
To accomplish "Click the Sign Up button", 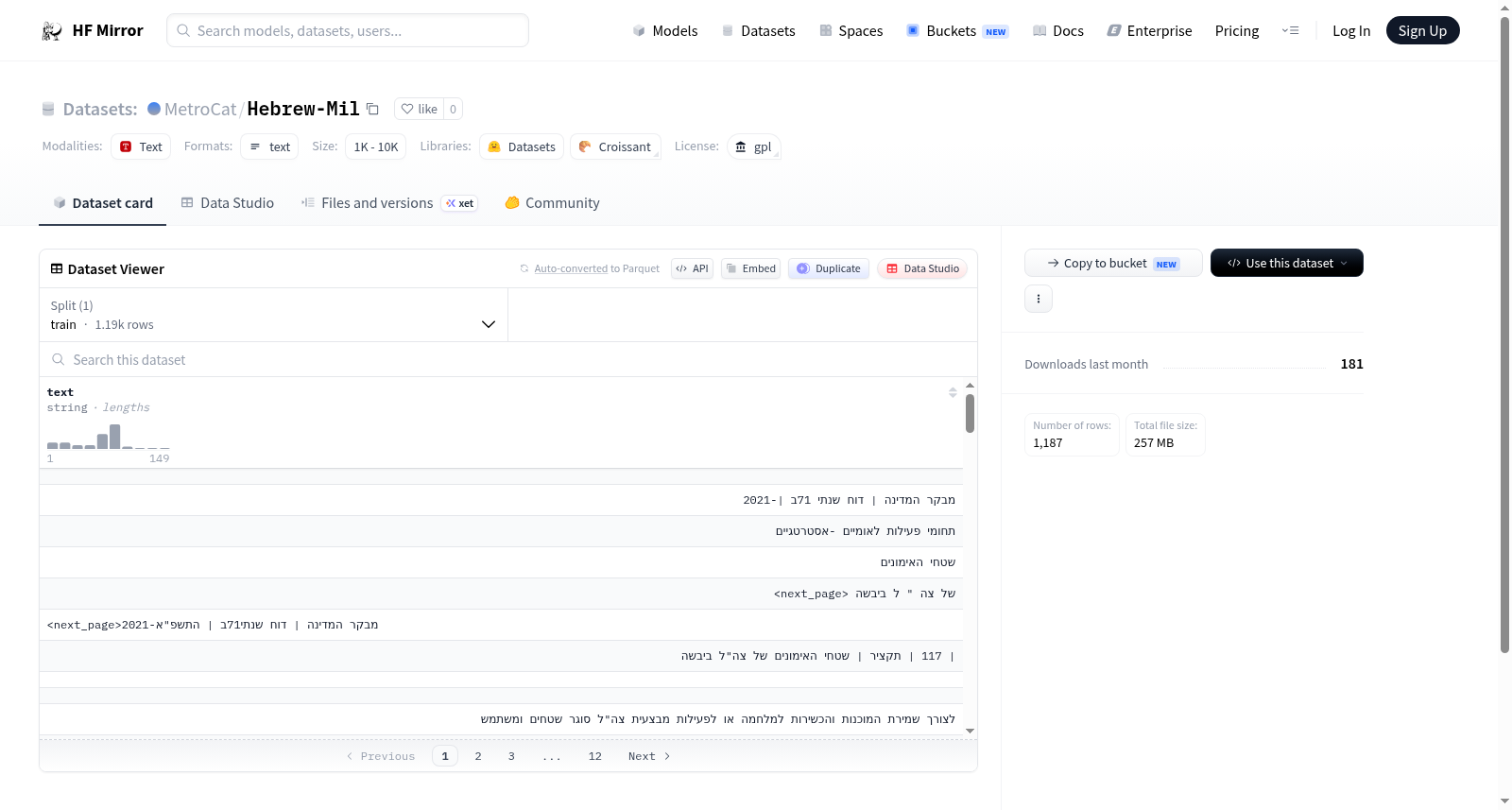I will tap(1422, 30).
